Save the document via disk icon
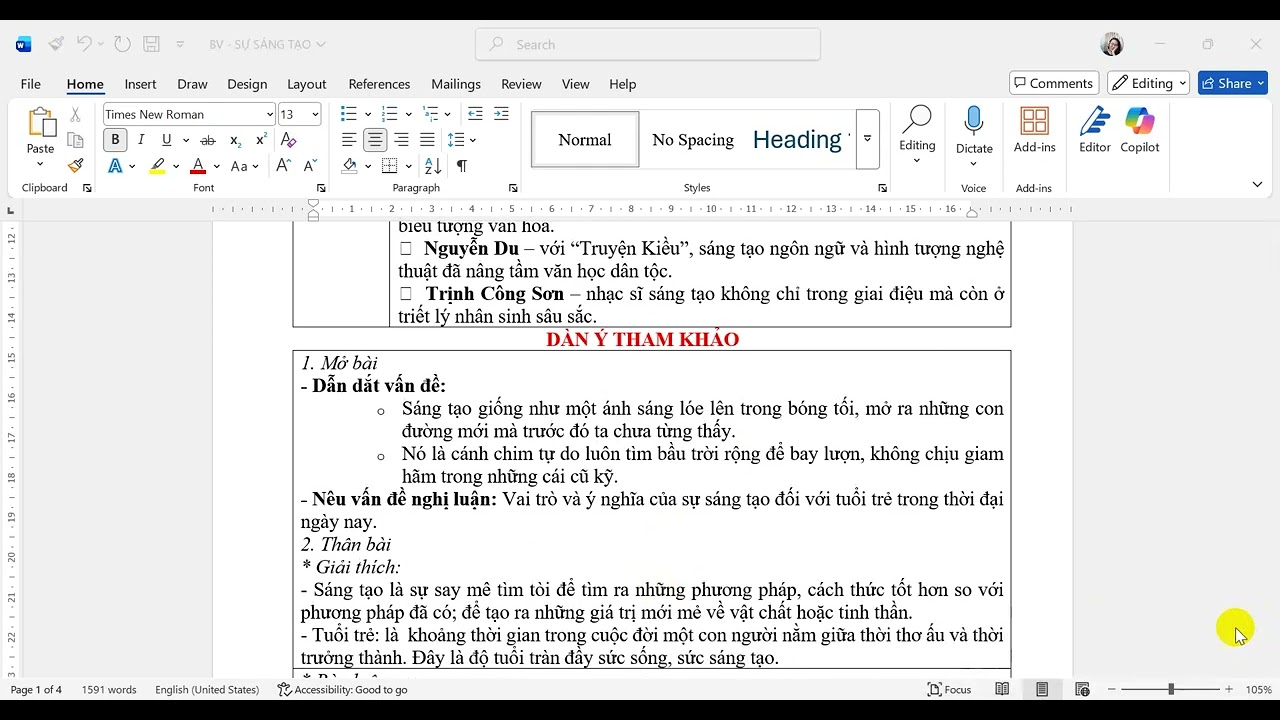The height and width of the screenshot is (720, 1280). [x=152, y=44]
